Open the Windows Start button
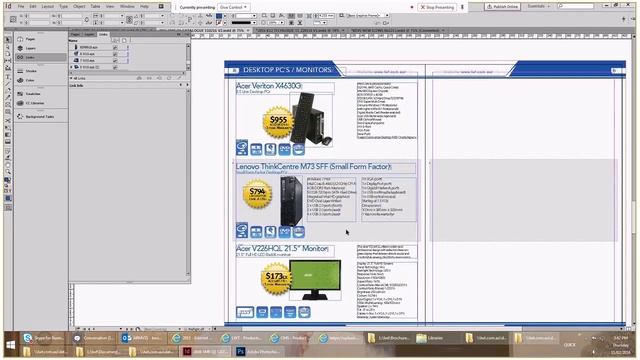The image size is (640, 360). [x=11, y=345]
